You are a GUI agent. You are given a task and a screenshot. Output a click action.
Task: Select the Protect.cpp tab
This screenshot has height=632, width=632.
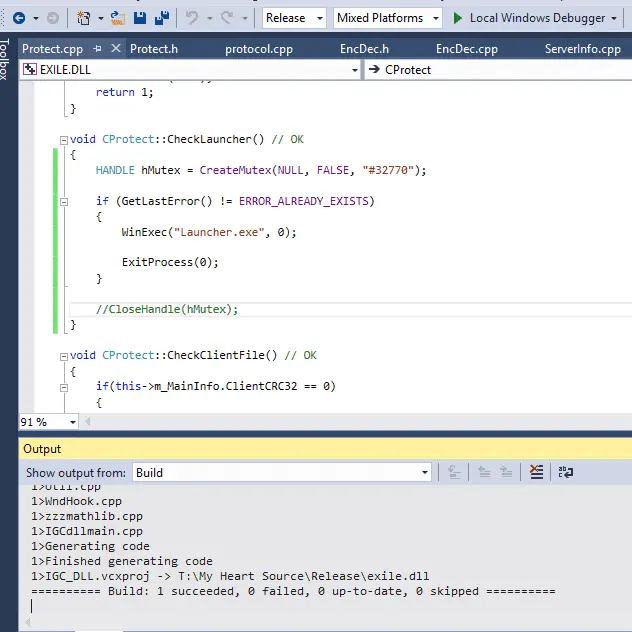pos(52,49)
